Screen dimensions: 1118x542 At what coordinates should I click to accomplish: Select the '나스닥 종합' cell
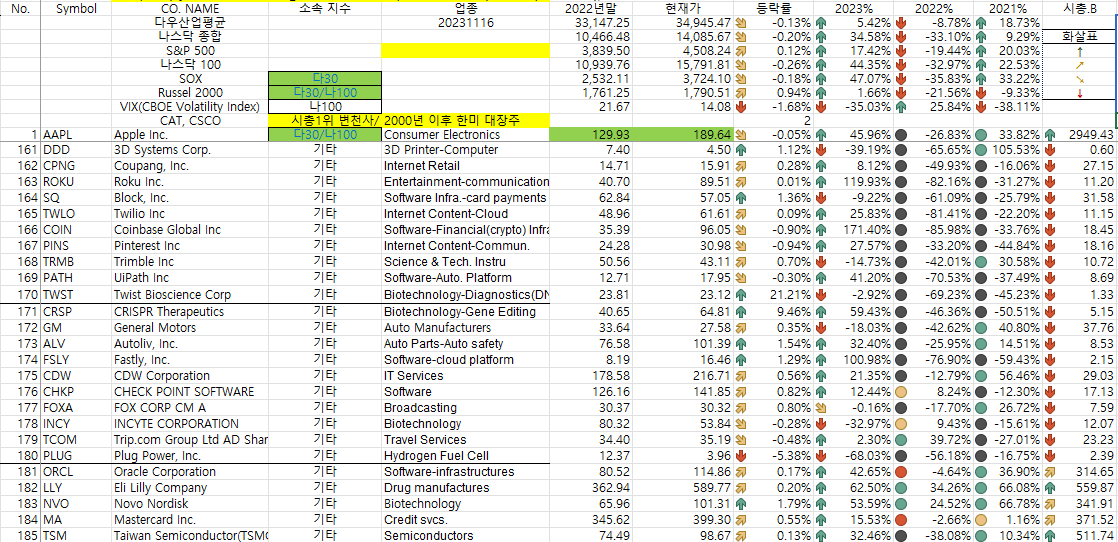190,37
